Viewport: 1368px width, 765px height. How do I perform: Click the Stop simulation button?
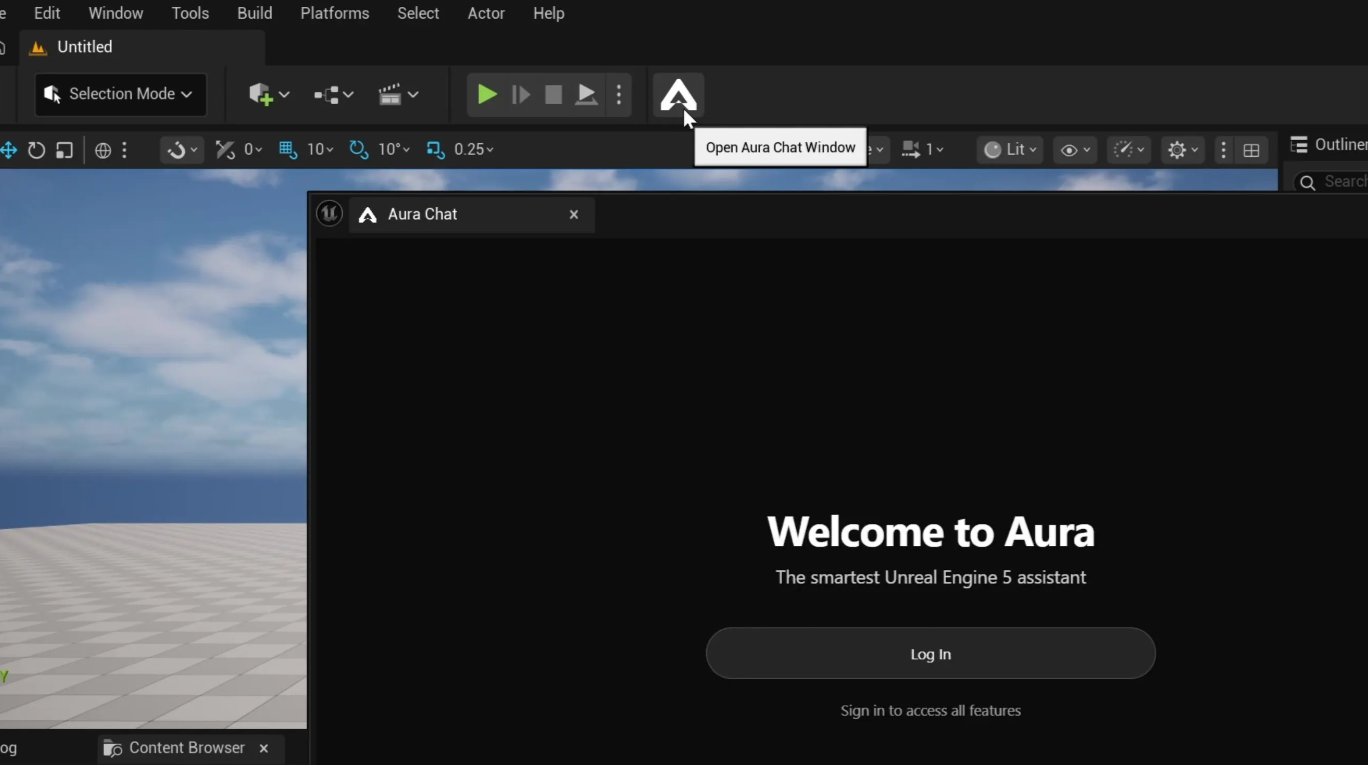point(553,95)
